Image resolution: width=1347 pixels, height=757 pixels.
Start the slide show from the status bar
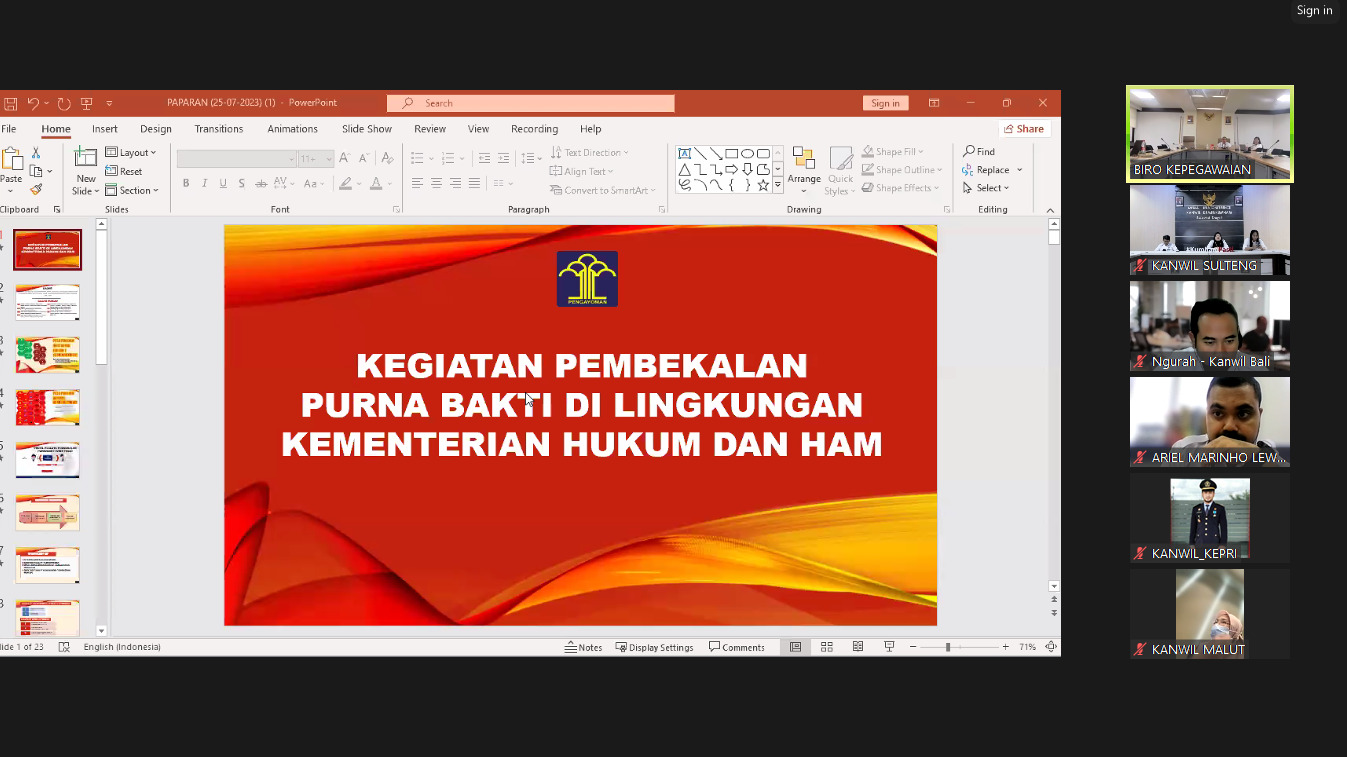pos(888,647)
